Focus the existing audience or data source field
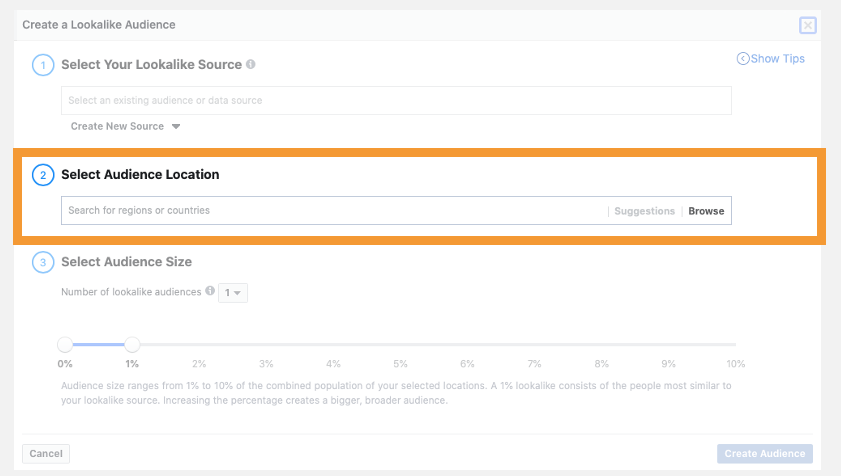 coord(396,100)
